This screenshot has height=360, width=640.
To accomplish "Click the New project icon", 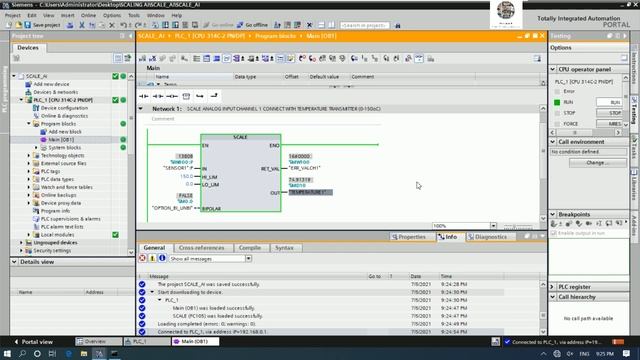I will [9, 25].
